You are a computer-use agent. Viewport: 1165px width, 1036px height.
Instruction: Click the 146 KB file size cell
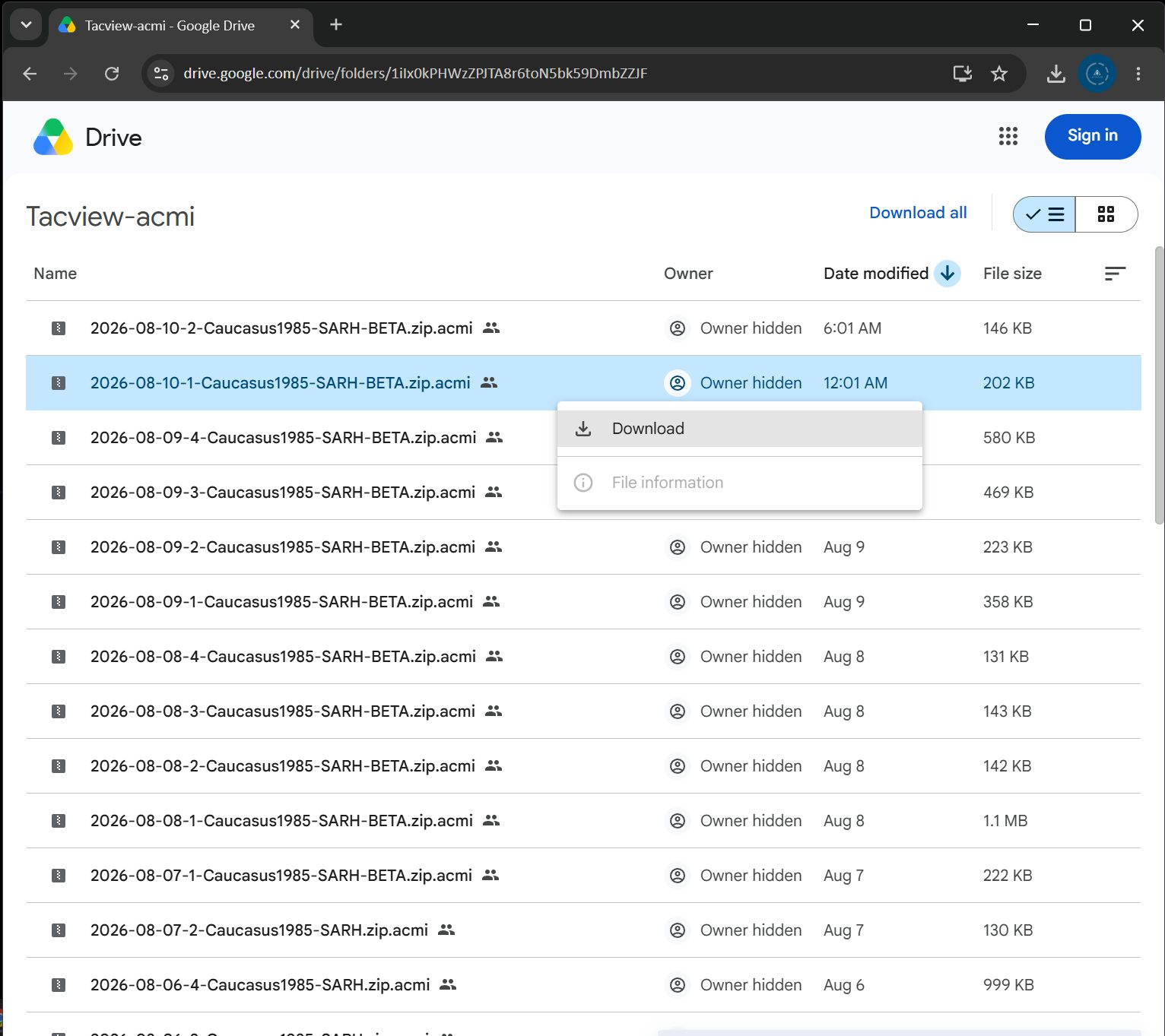point(1008,328)
